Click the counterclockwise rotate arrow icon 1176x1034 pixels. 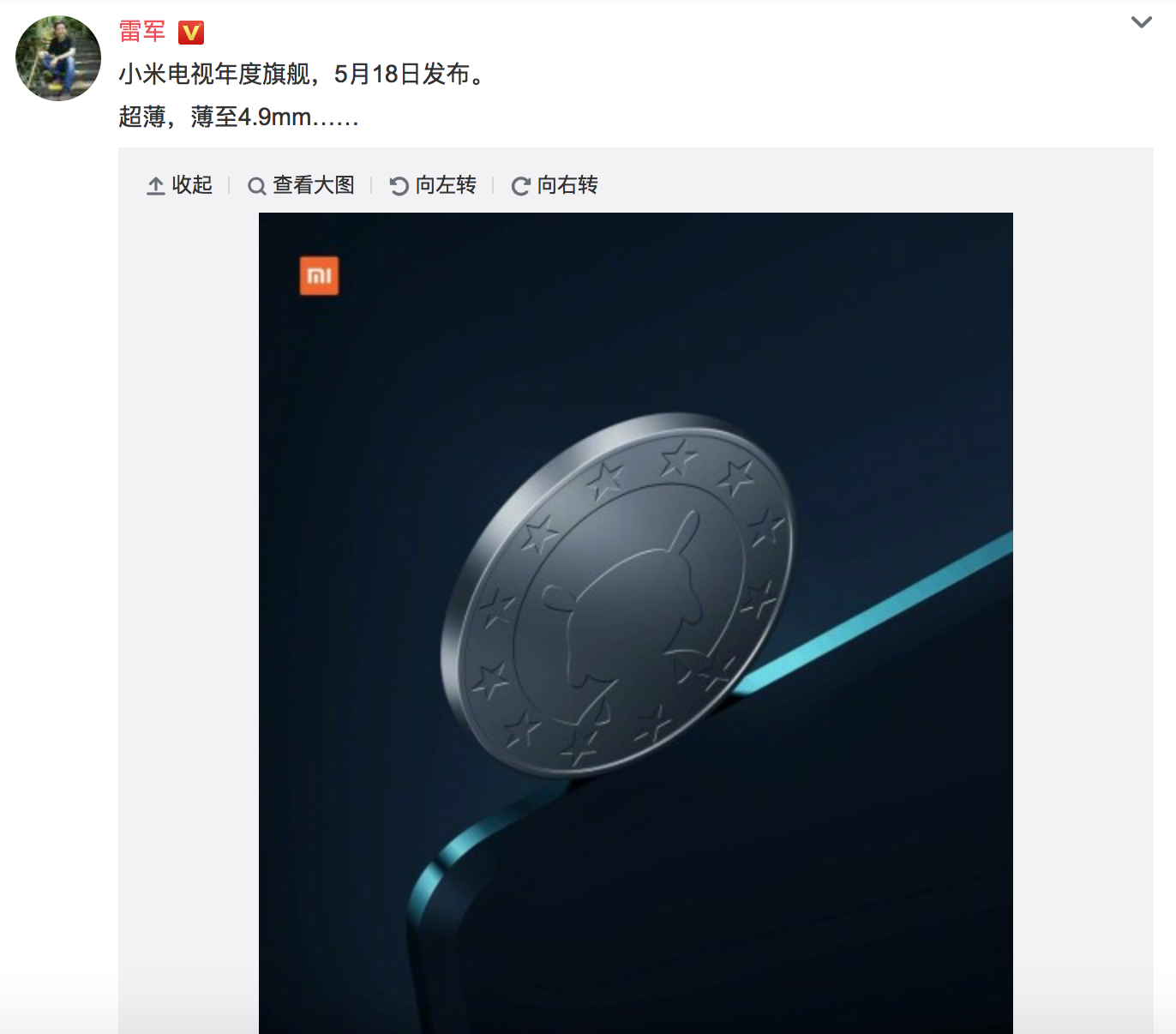[399, 186]
